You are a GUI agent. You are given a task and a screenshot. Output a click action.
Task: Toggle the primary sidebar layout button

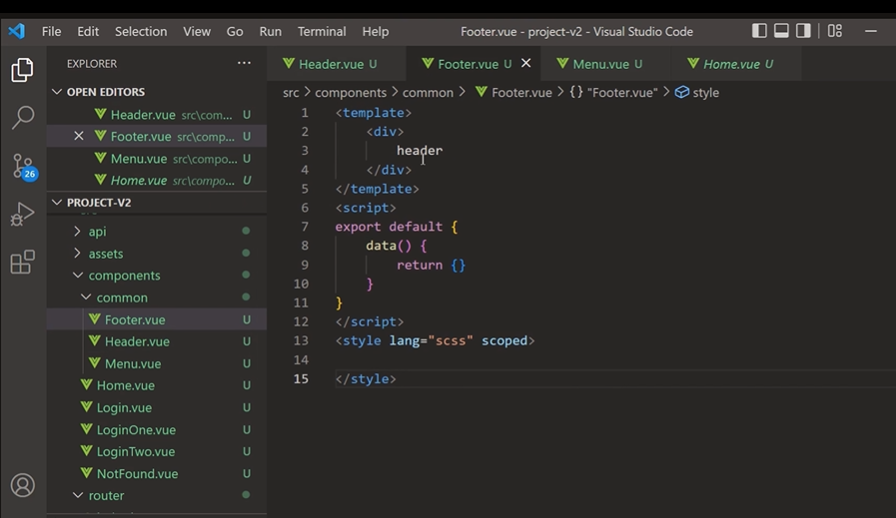tap(760, 31)
